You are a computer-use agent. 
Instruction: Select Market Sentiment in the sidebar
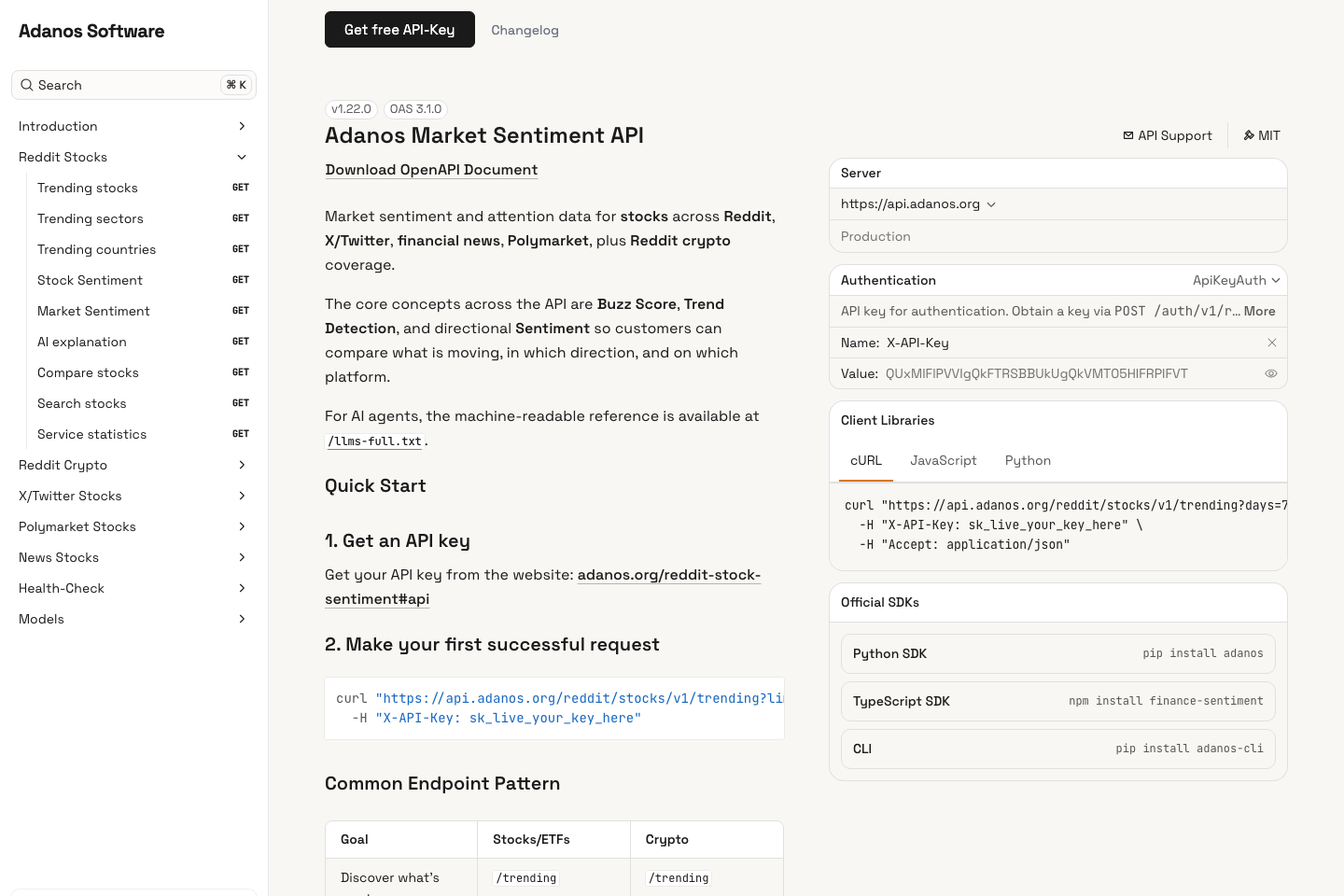click(93, 311)
